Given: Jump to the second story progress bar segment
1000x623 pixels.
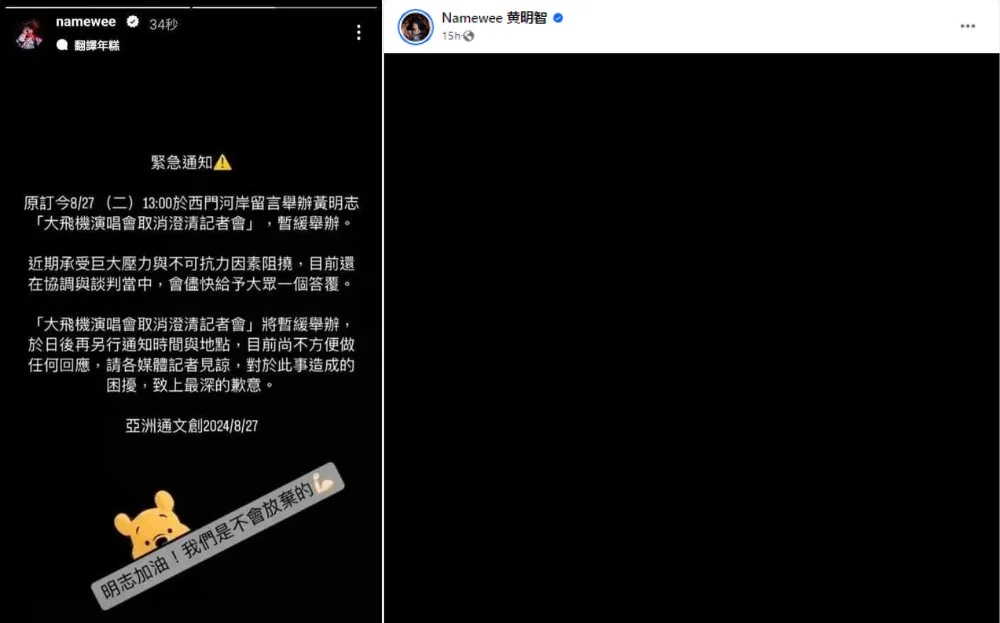Looking at the screenshot, I should 284,7.
